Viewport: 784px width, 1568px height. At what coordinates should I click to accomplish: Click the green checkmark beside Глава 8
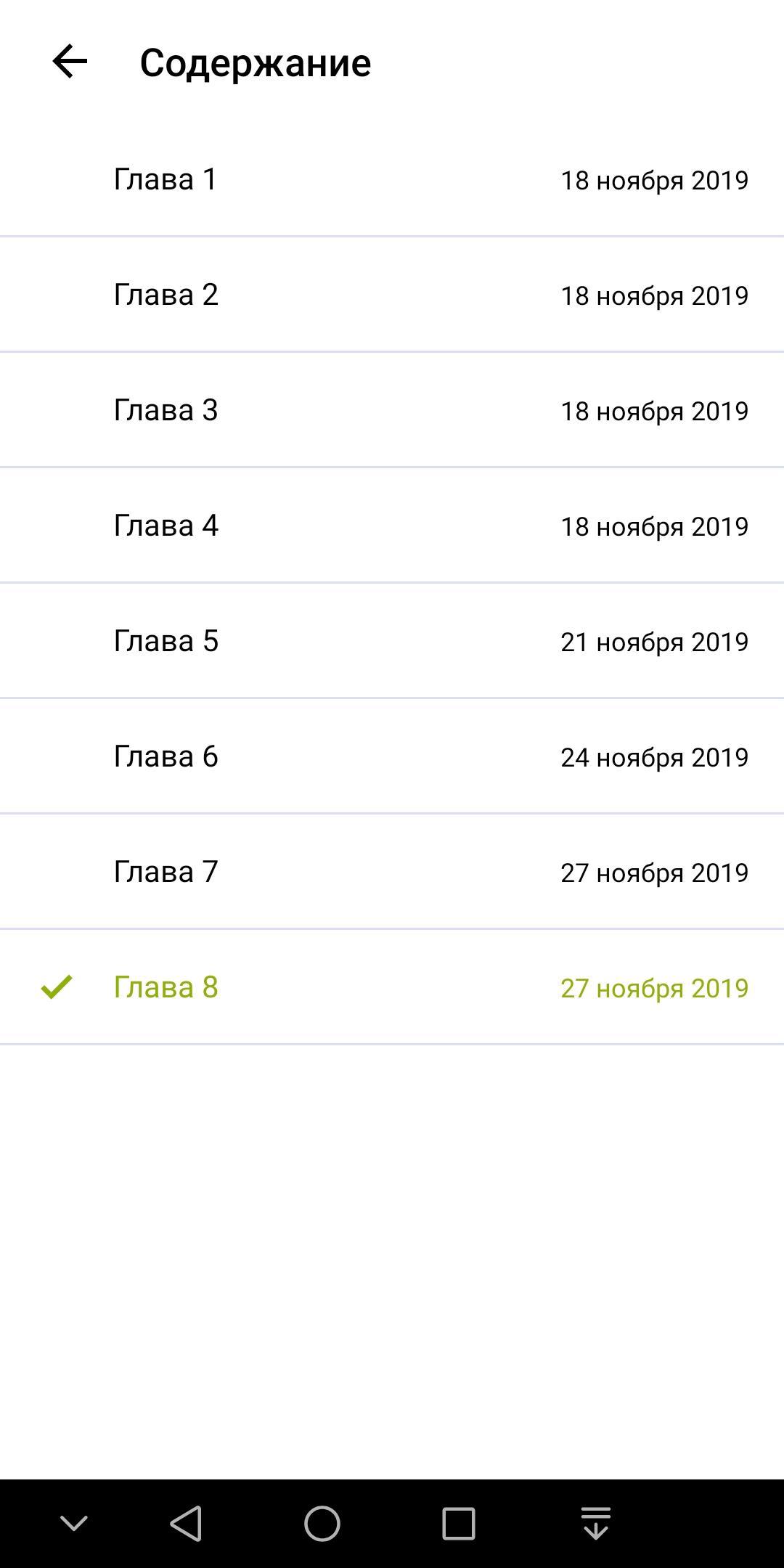57,987
